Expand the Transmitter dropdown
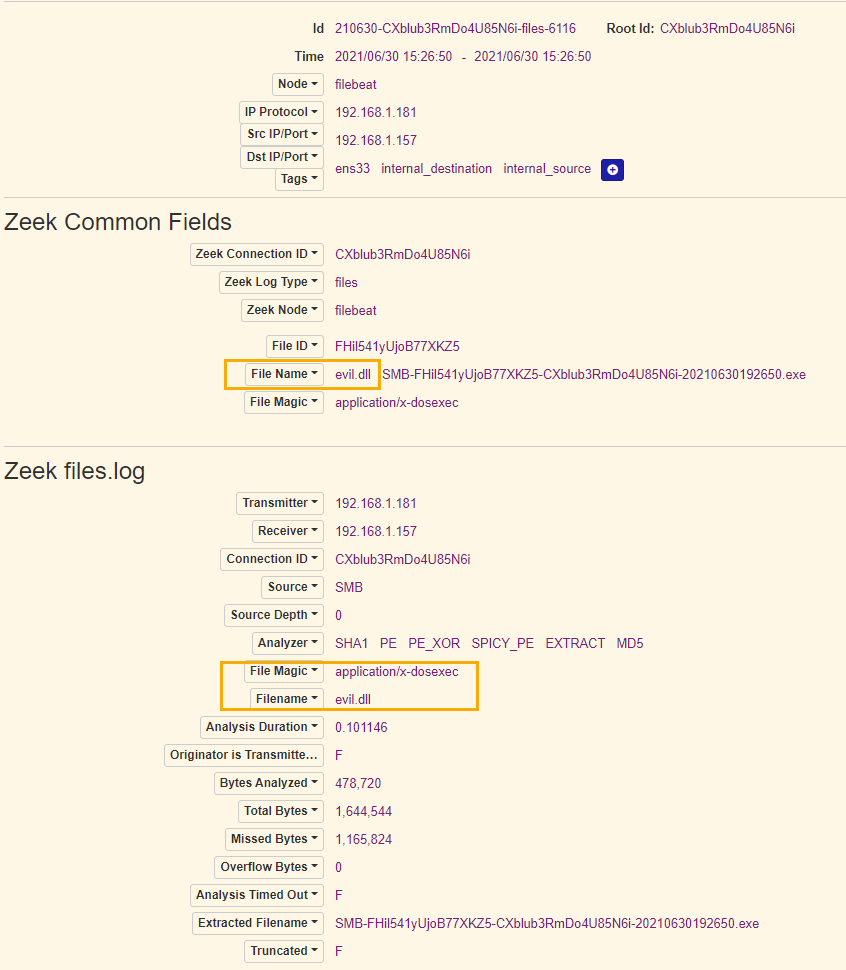 (x=280, y=503)
